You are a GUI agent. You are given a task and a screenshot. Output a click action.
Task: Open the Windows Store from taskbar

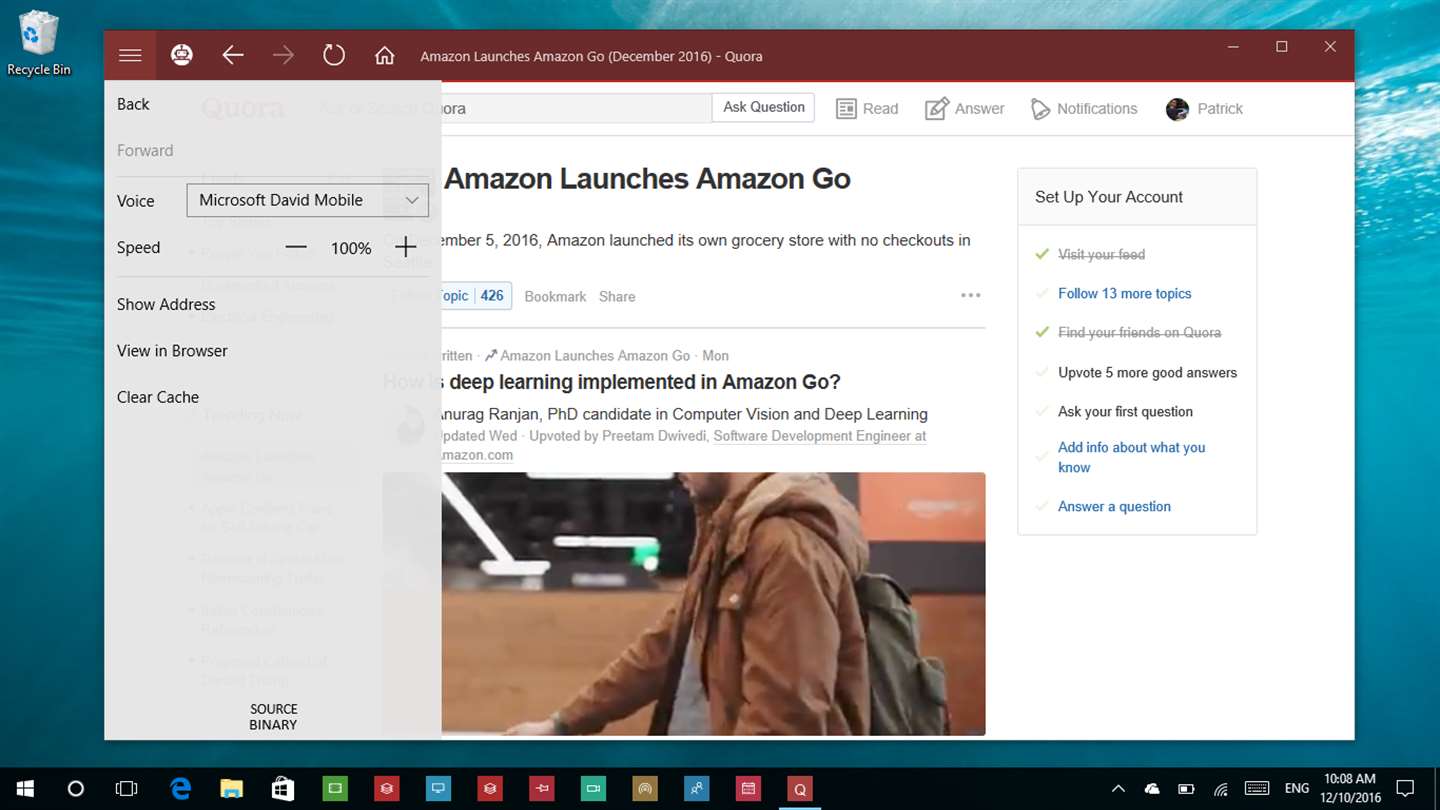point(283,789)
